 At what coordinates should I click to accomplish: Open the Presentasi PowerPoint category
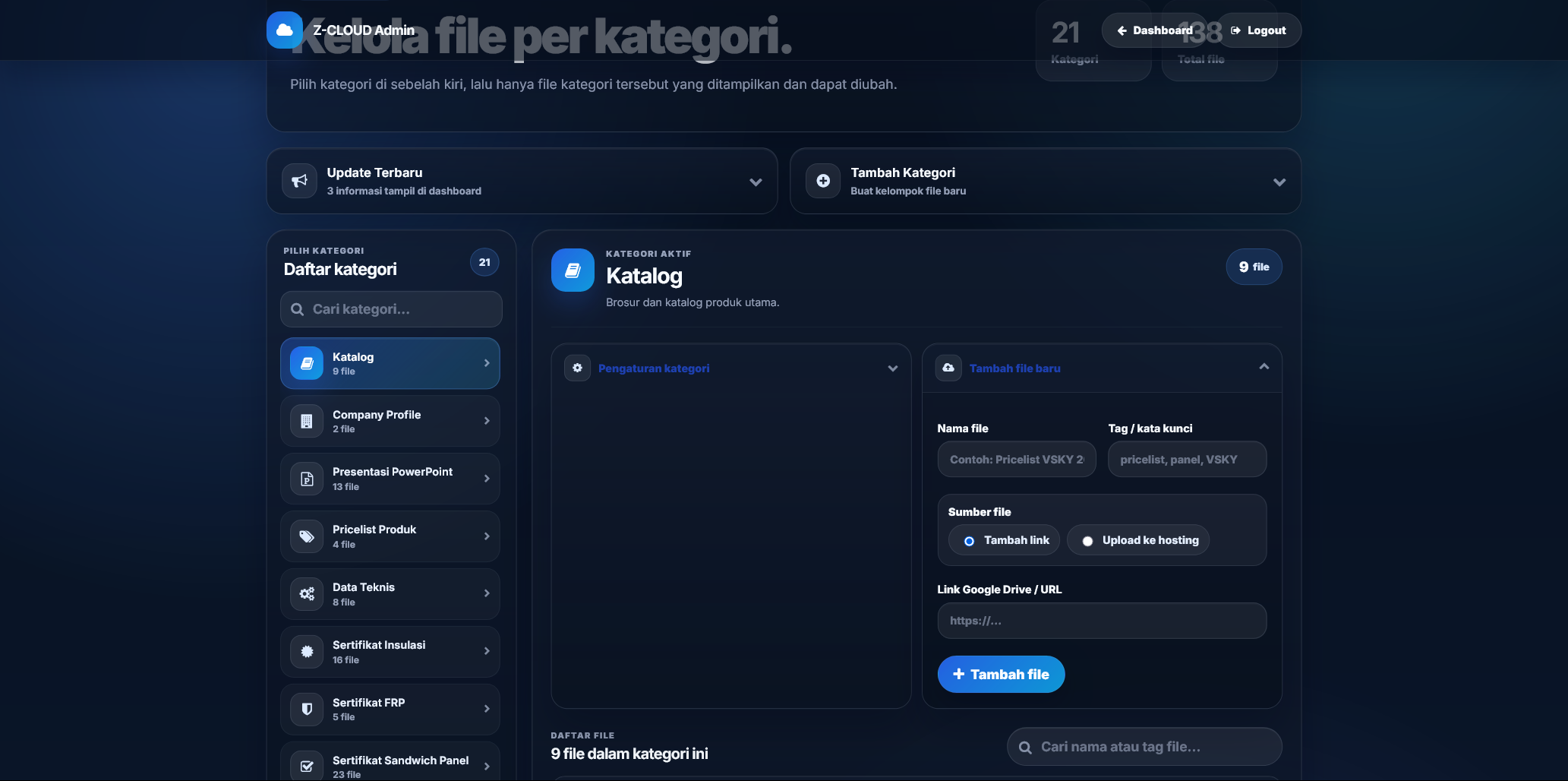(x=390, y=479)
